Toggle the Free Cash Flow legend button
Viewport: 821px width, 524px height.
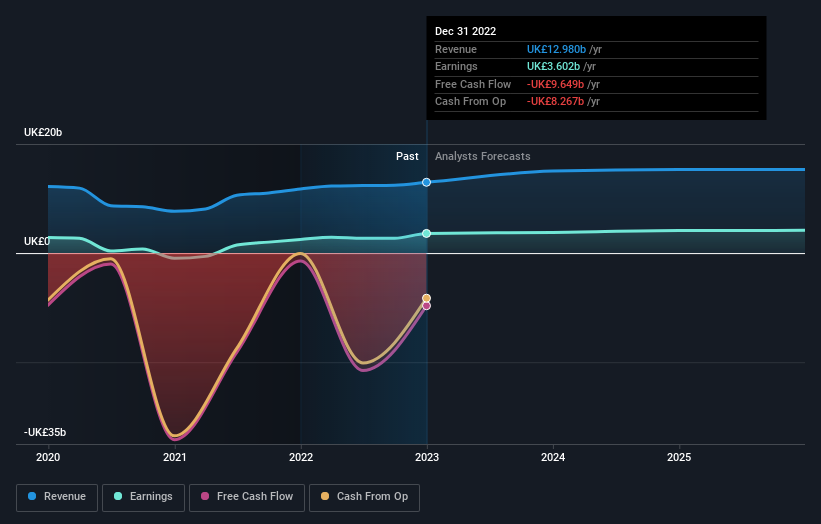pyautogui.click(x=247, y=497)
